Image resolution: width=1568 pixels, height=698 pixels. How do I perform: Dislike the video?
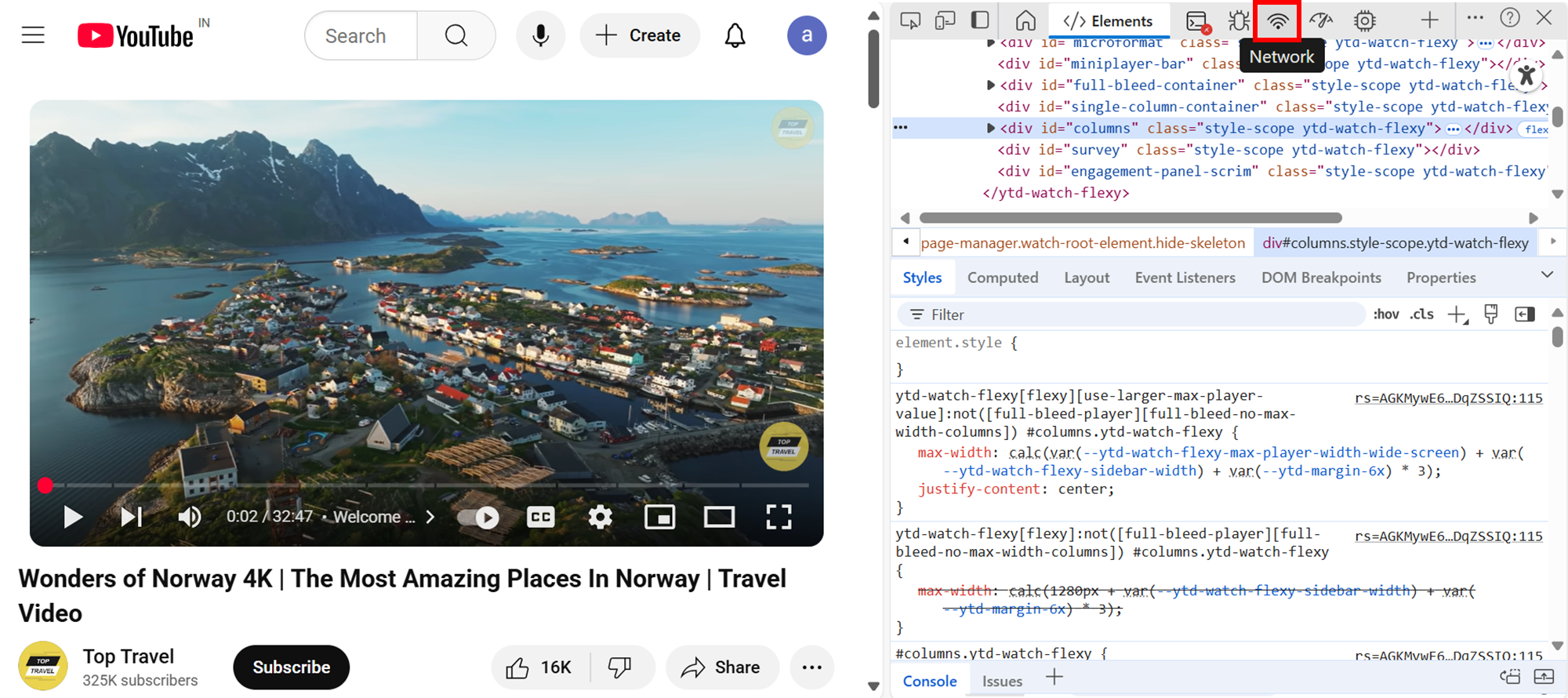click(621, 667)
